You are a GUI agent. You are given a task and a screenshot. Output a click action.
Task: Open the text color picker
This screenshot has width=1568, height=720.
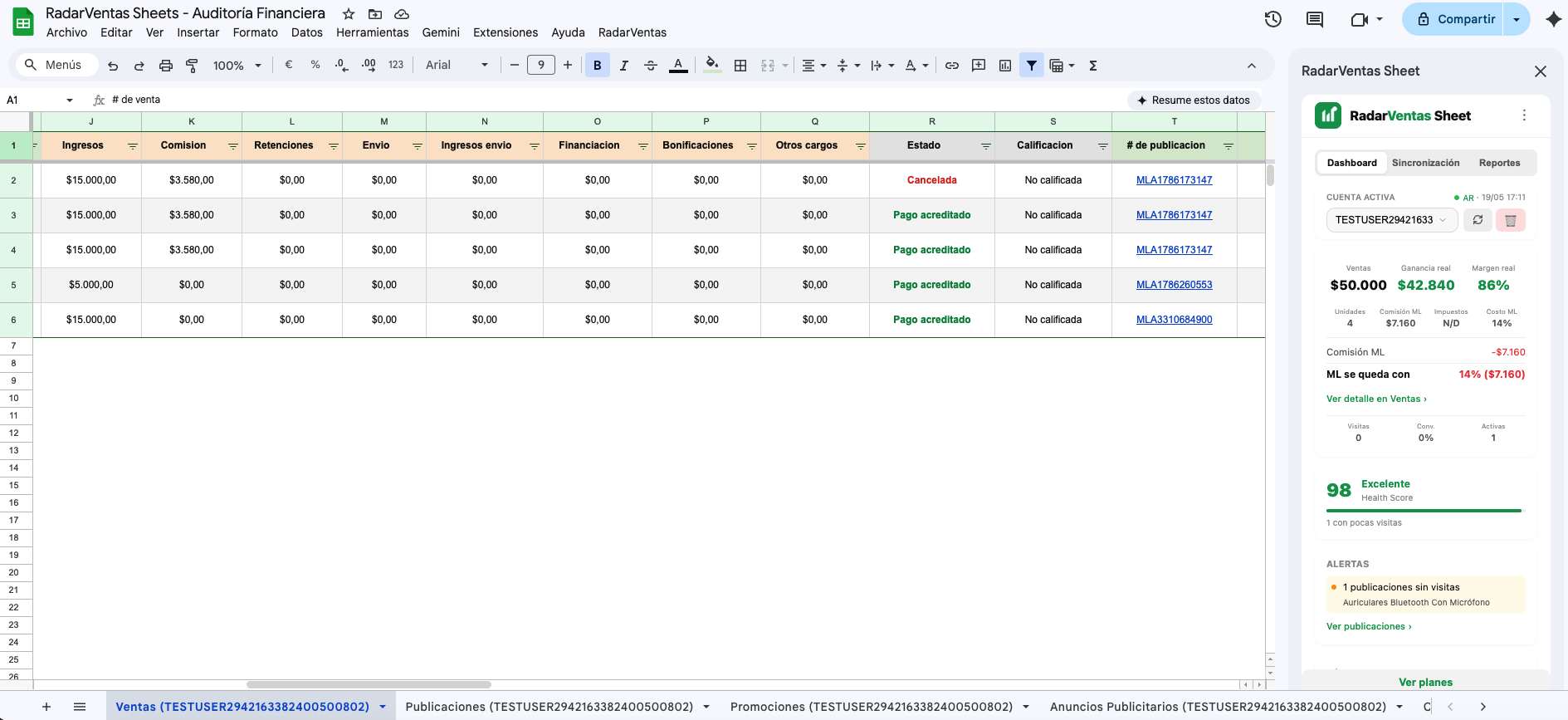click(x=678, y=65)
